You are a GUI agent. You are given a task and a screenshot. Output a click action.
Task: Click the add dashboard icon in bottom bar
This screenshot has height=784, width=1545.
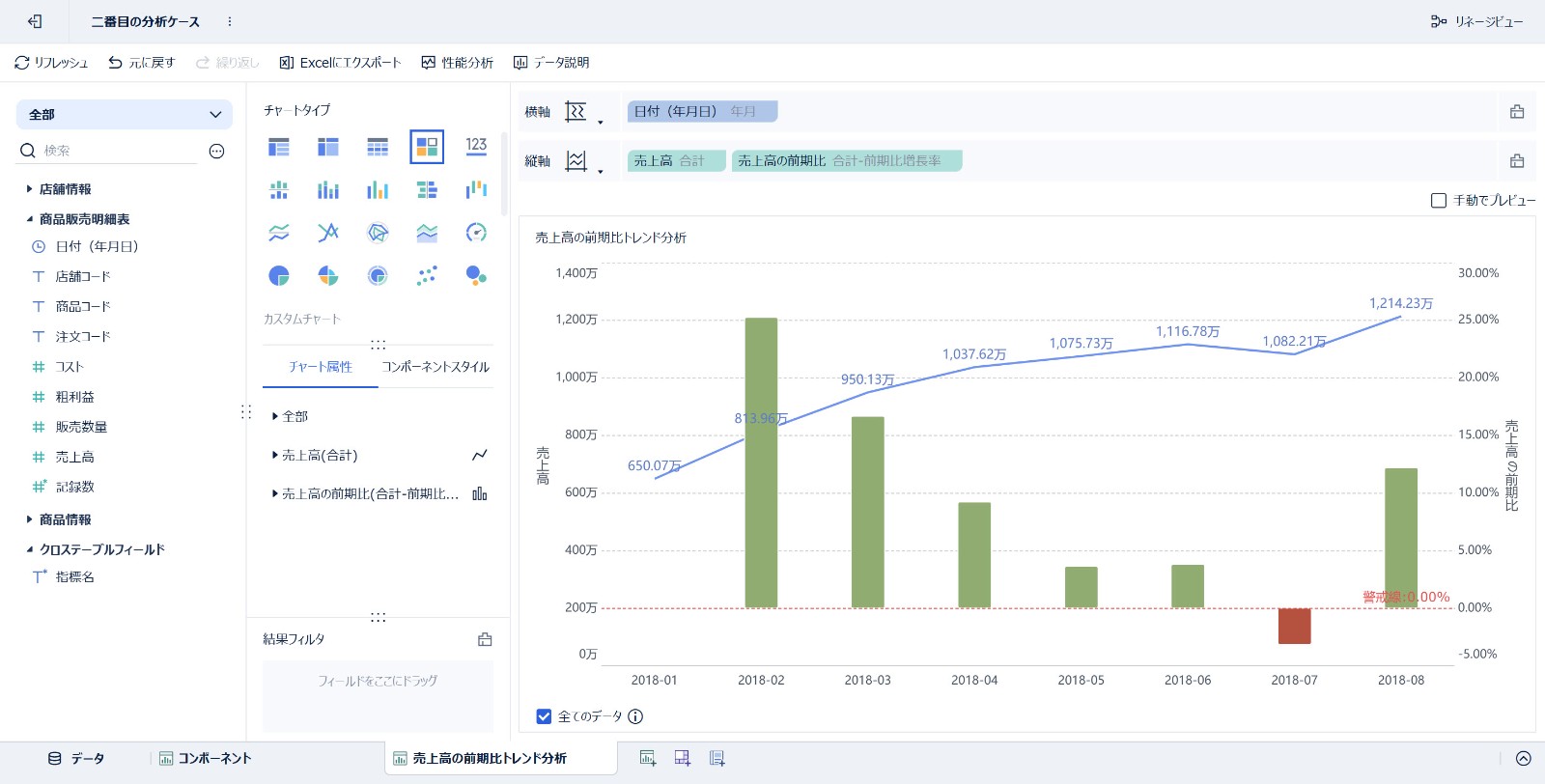(683, 758)
